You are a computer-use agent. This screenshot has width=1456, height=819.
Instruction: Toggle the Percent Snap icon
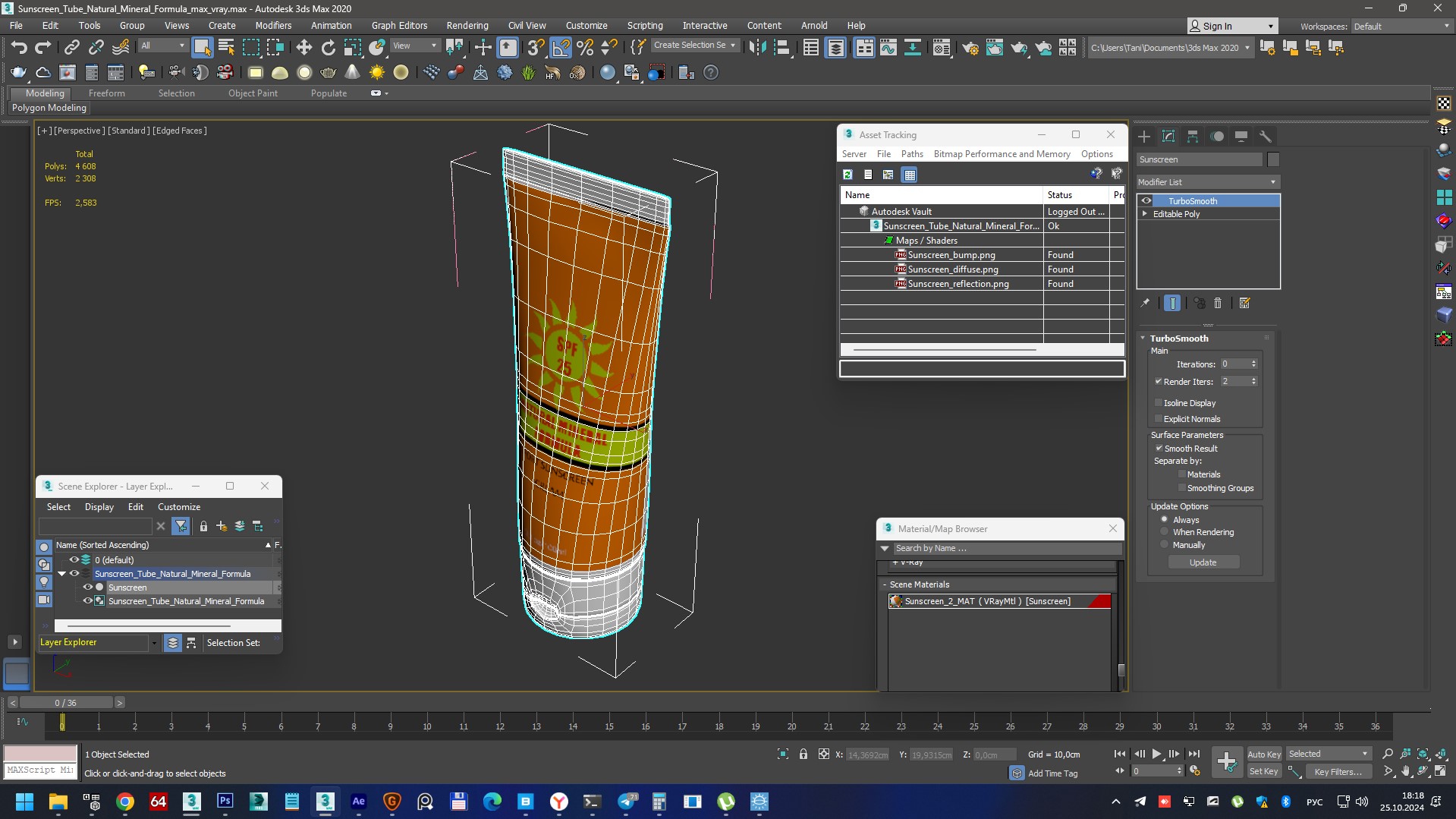[x=585, y=48]
